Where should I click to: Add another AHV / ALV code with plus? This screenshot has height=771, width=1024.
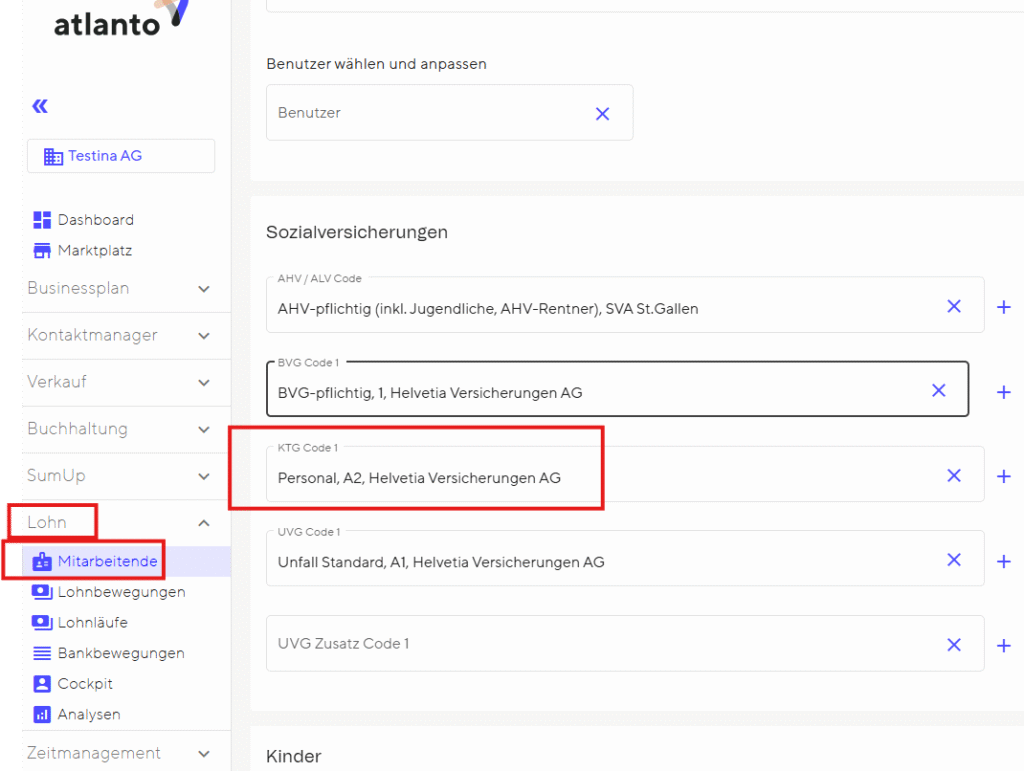click(x=1004, y=307)
